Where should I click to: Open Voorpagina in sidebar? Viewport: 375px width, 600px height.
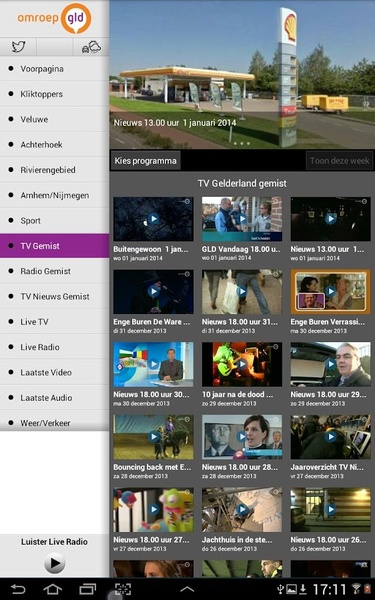point(54,69)
